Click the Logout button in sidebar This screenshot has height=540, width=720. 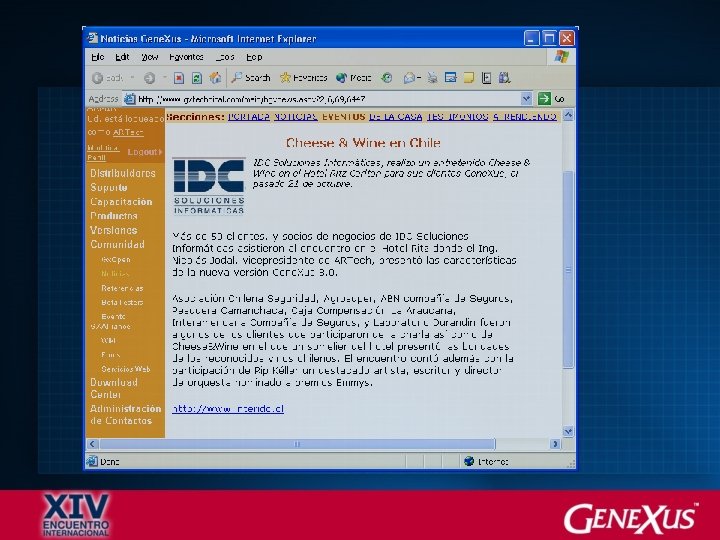pos(145,152)
